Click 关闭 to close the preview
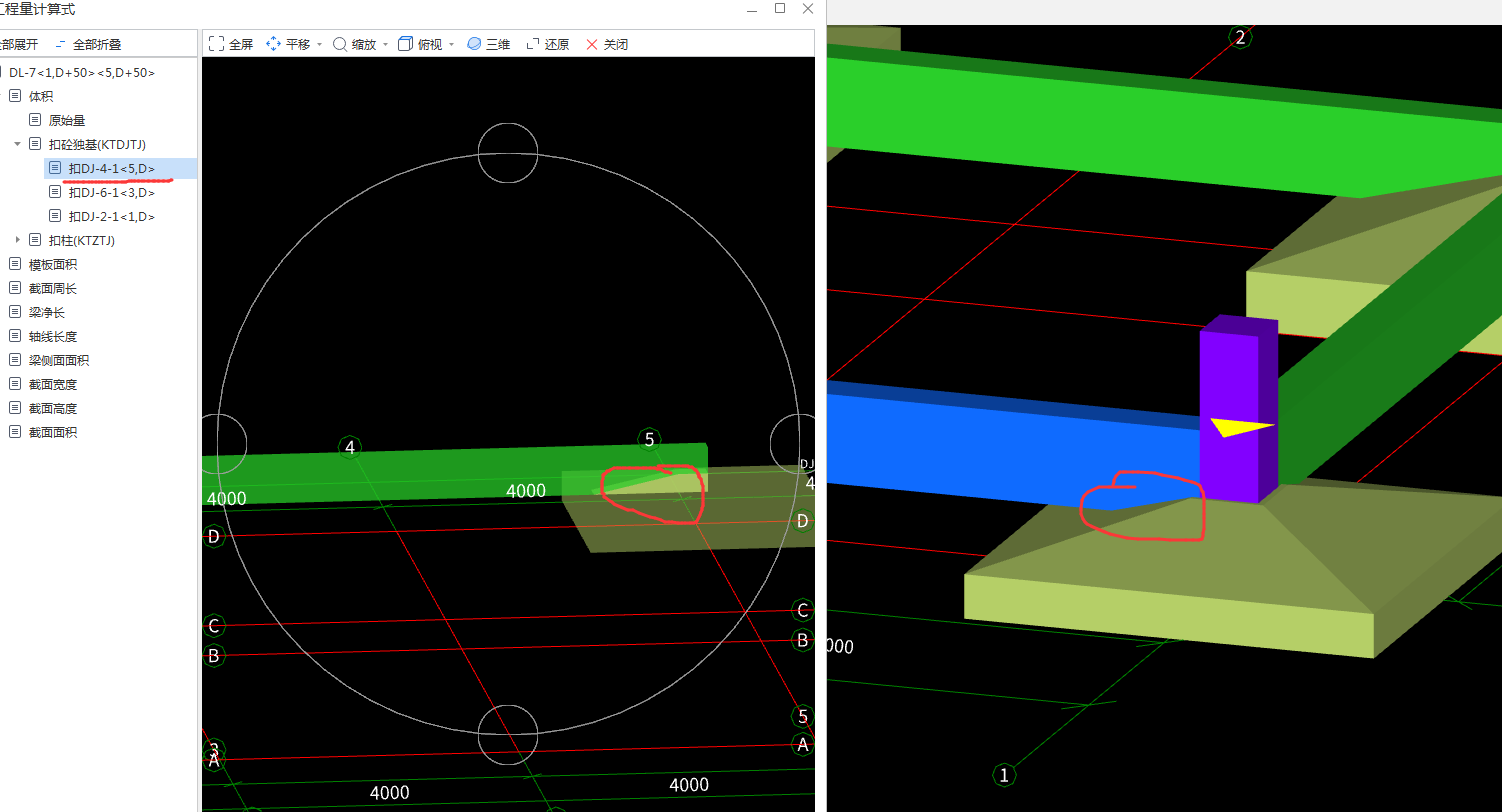The image size is (1502, 812). point(607,45)
